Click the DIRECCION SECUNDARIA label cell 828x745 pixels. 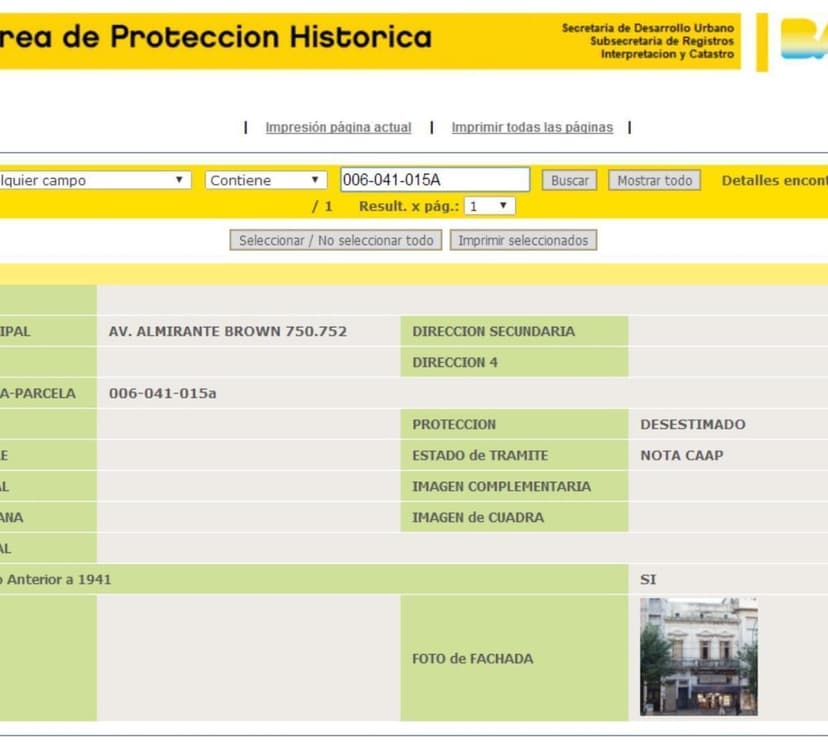pos(514,331)
